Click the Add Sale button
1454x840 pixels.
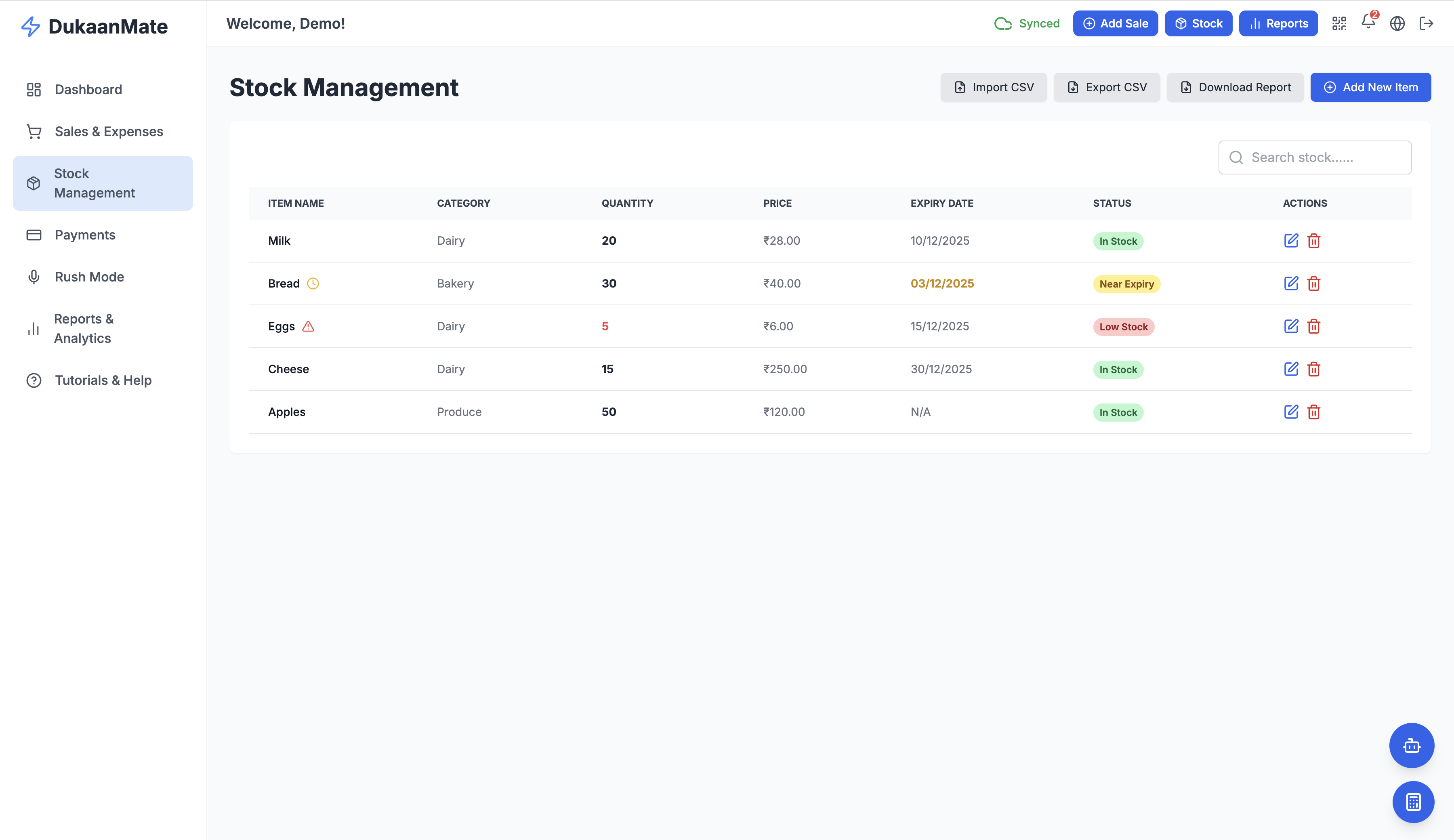pyautogui.click(x=1115, y=23)
